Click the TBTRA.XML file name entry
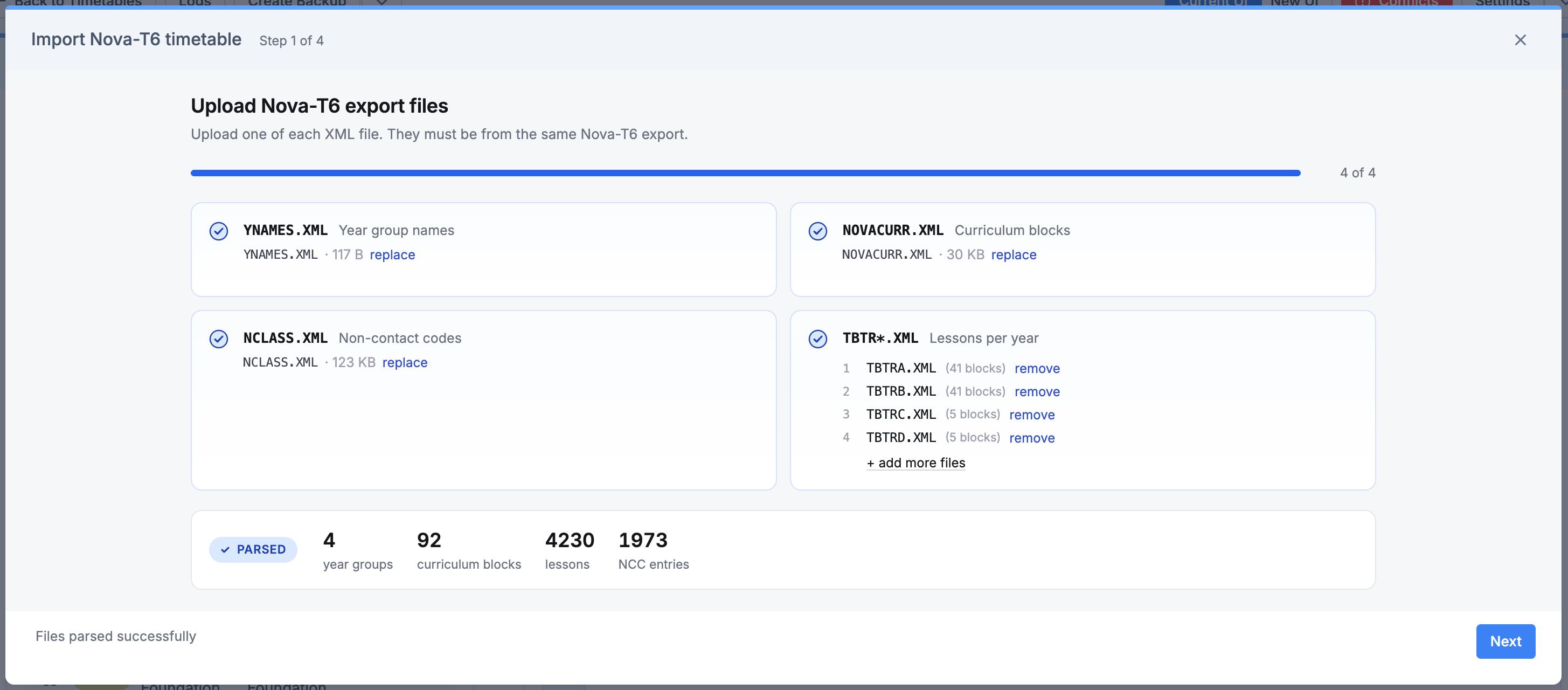This screenshot has width=1568, height=690. point(901,368)
